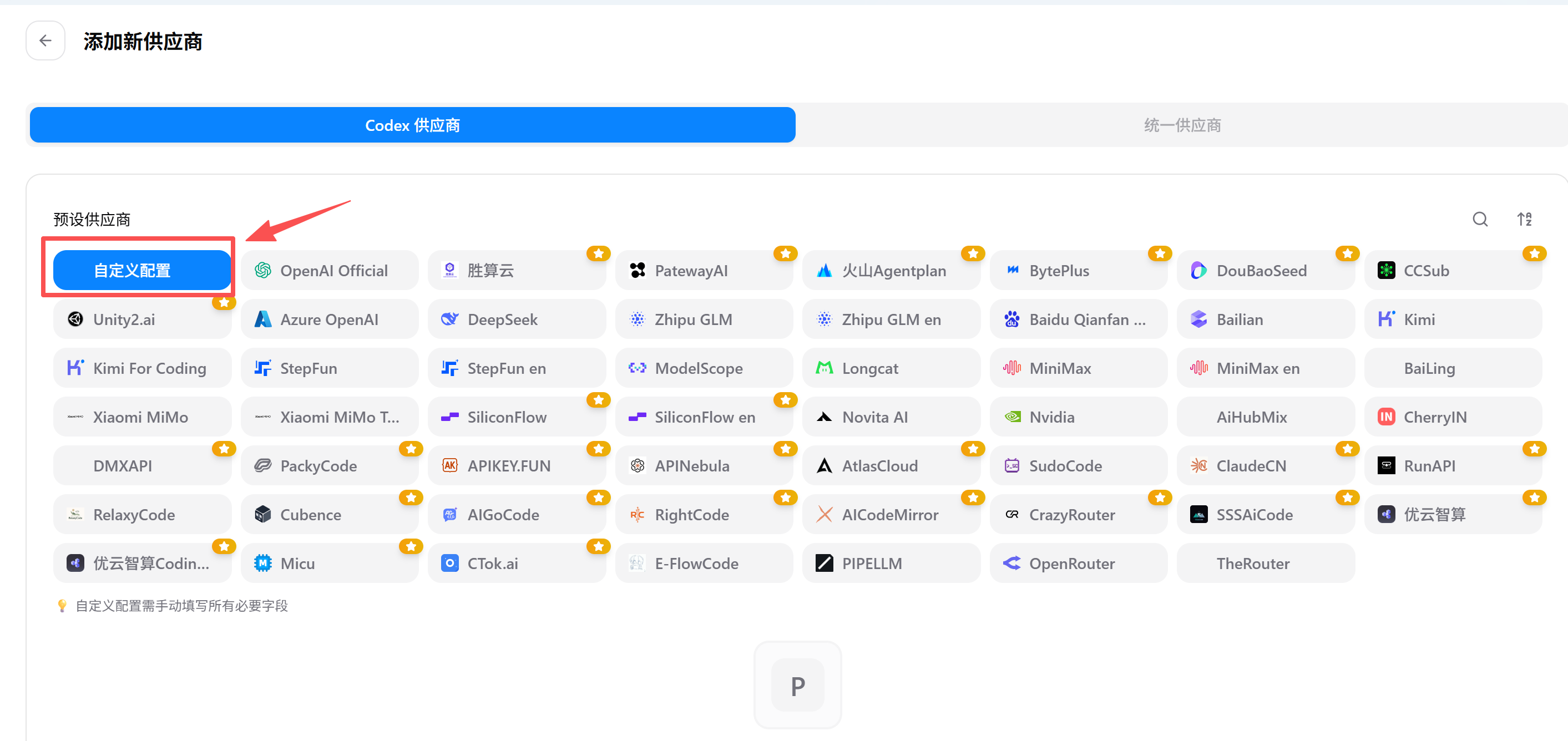Viewport: 1568px width, 741px height.
Task: Click the OpenRouter logo icon
Action: 1011,563
